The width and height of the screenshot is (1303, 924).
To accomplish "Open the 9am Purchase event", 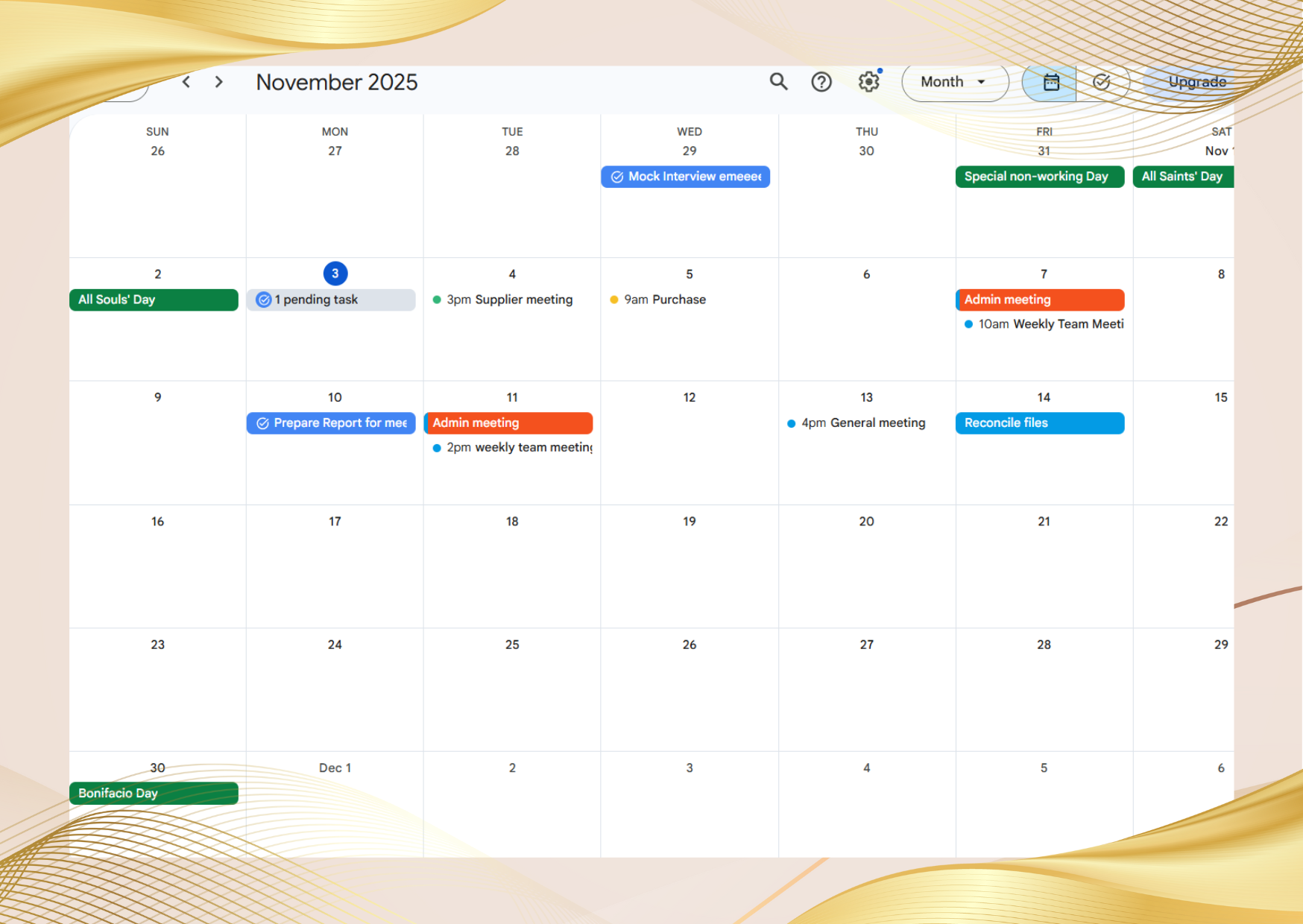I will (x=664, y=300).
